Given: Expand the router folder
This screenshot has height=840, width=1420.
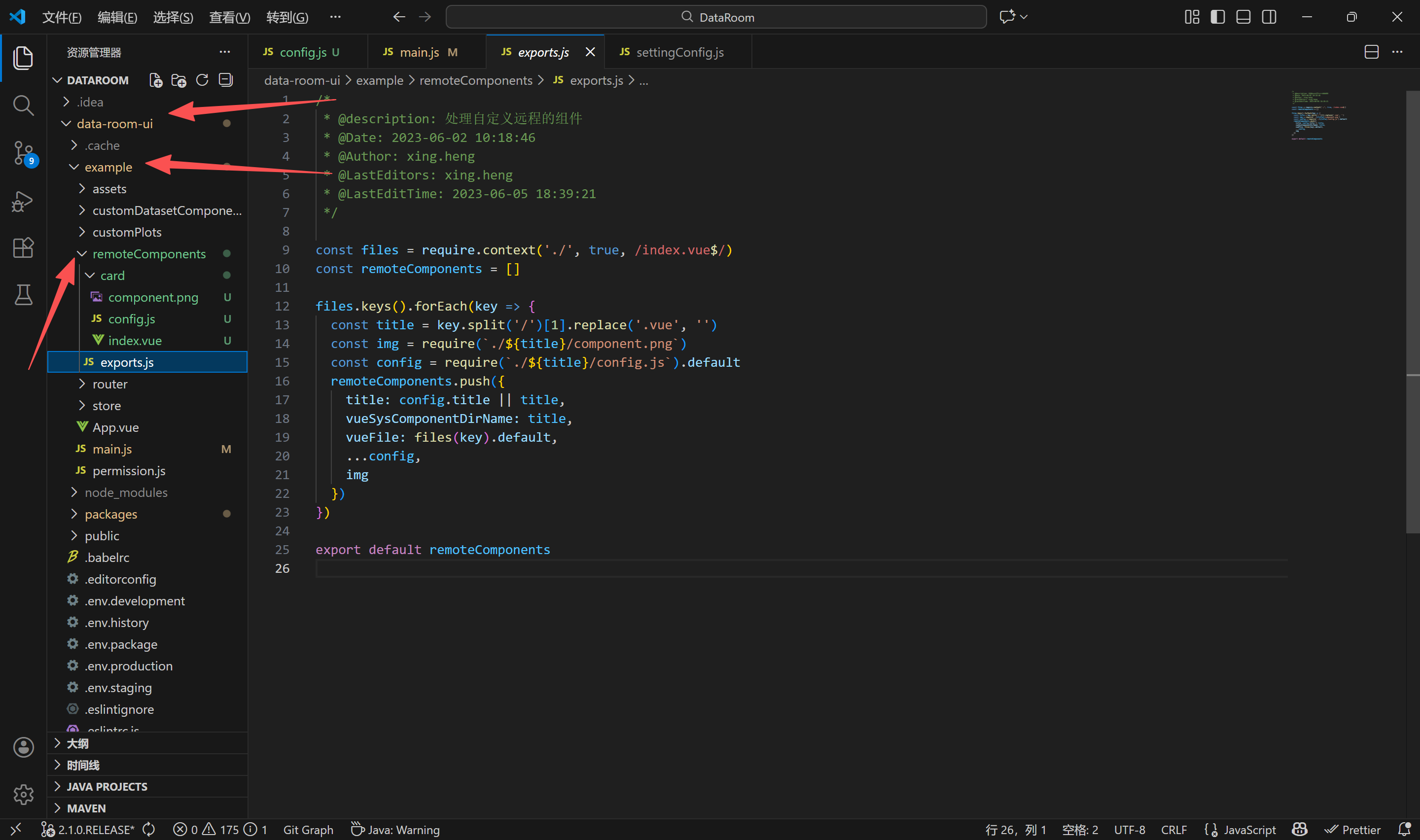Looking at the screenshot, I should click(x=110, y=384).
